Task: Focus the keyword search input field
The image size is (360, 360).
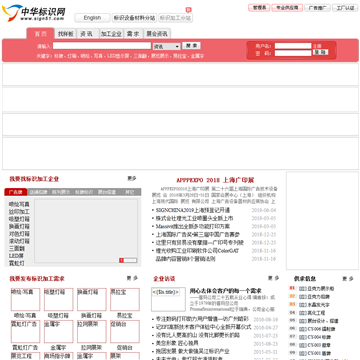Action: pyautogui.click(x=102, y=46)
